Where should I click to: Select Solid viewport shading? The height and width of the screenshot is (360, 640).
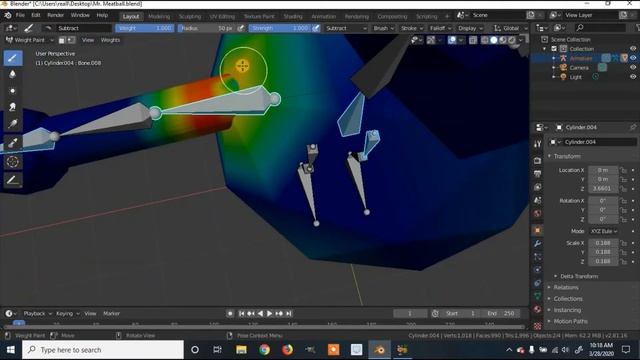click(x=494, y=40)
